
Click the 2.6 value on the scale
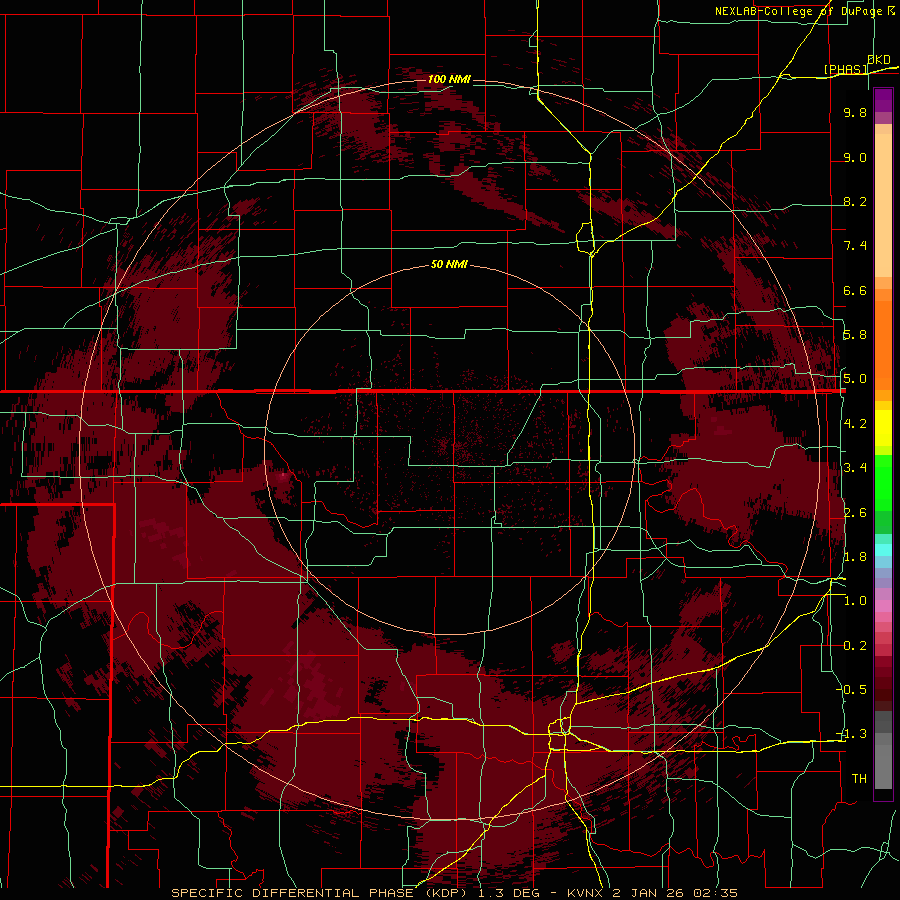(x=855, y=513)
